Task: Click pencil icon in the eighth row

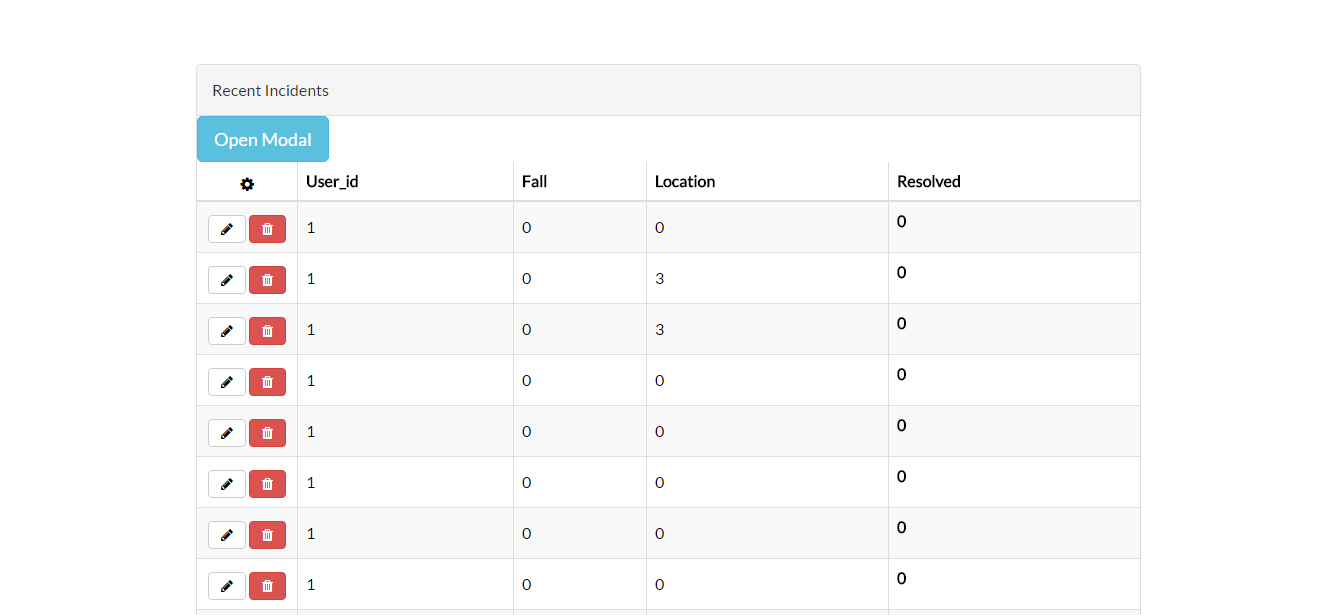Action: click(x=227, y=586)
